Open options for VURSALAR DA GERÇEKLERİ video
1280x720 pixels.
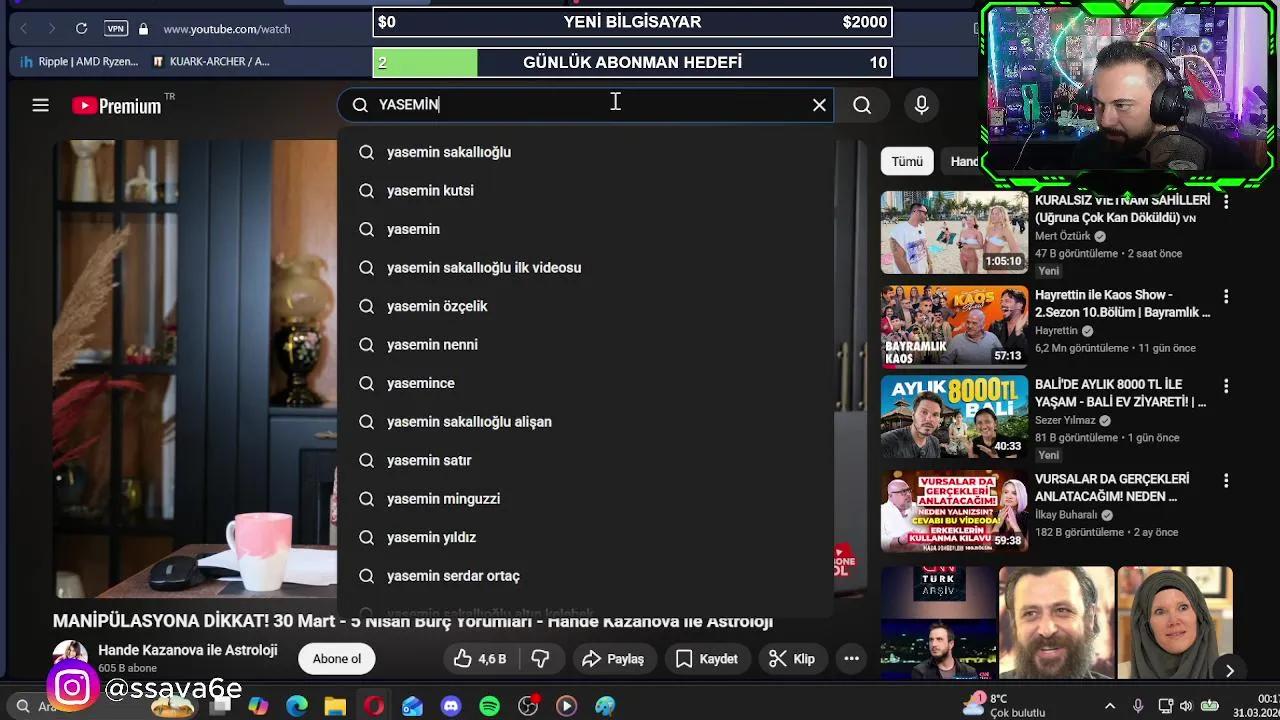click(x=1226, y=480)
